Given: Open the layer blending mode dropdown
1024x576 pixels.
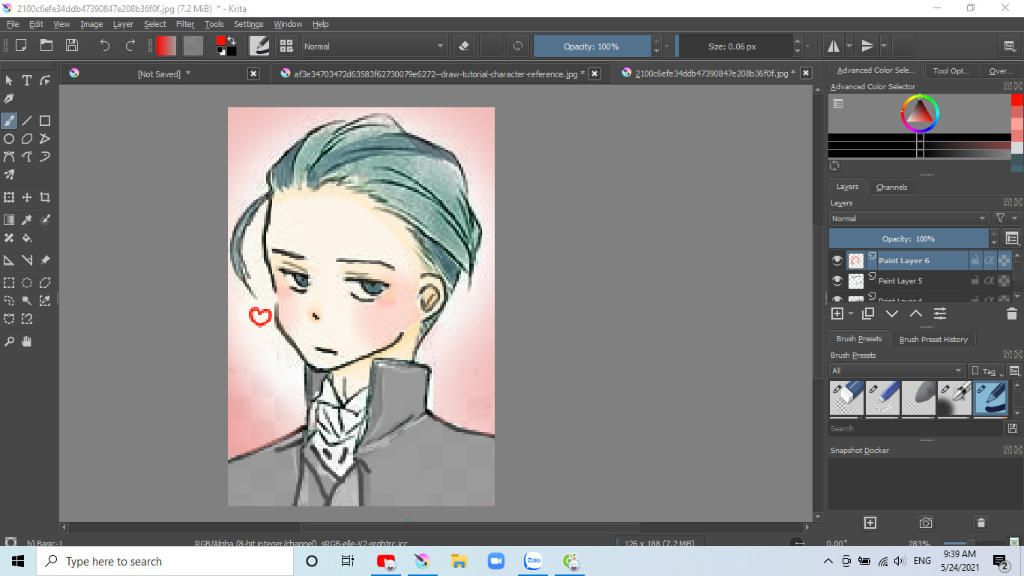Looking at the screenshot, I should [908, 218].
